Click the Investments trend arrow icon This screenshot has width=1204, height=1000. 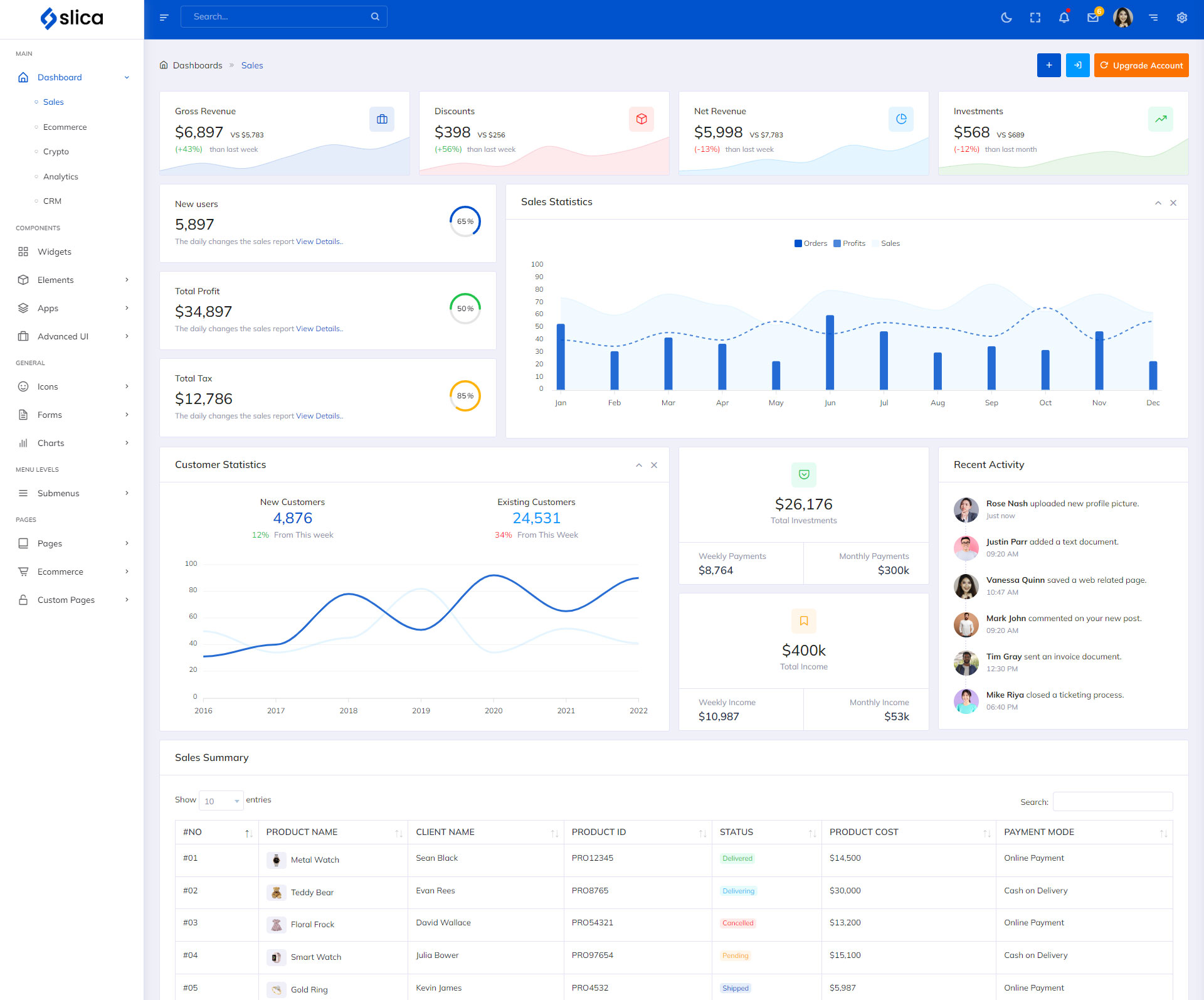click(1161, 119)
